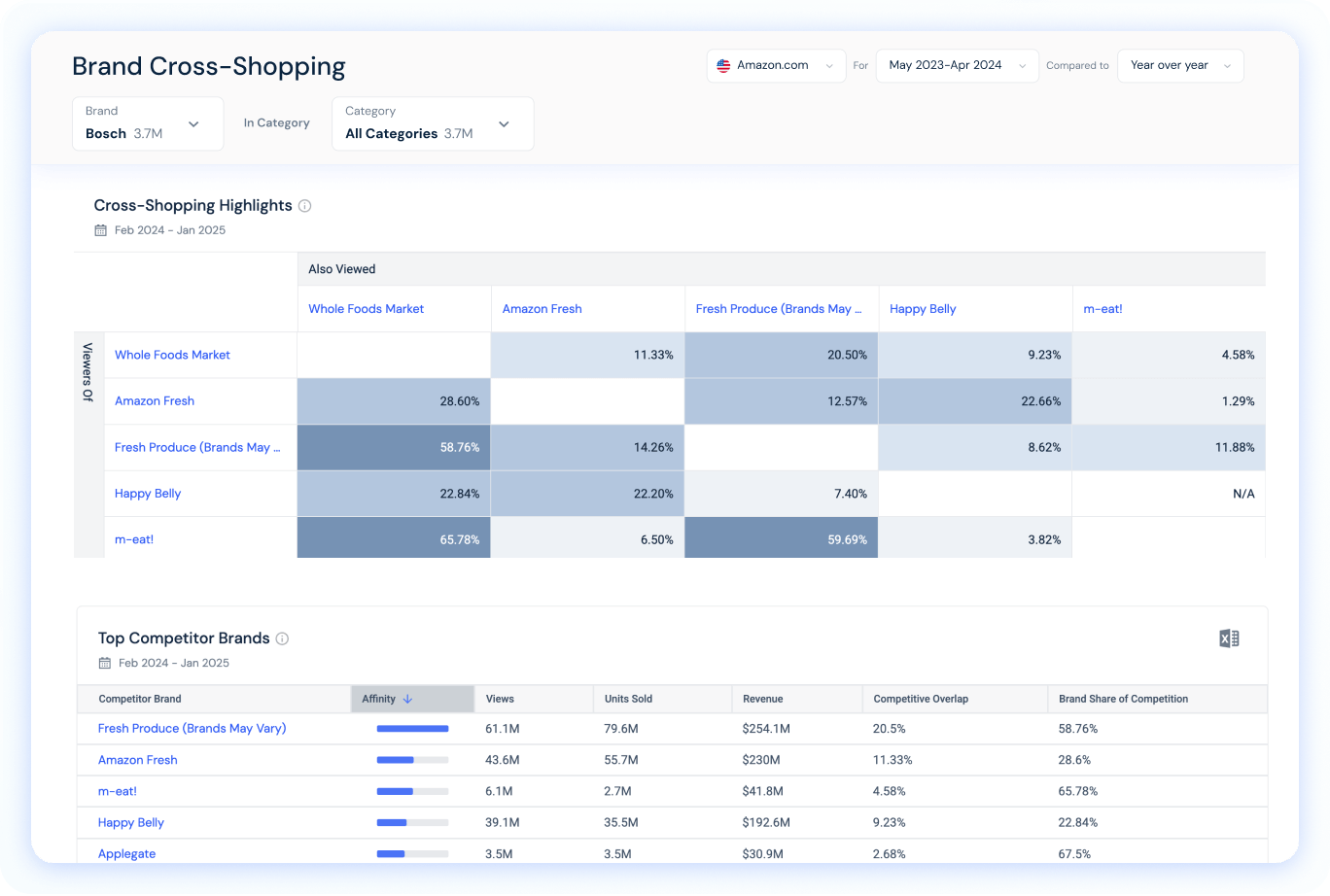Select the 58.76% heatmap cell
This screenshot has height=896, width=1330.
[x=393, y=447]
